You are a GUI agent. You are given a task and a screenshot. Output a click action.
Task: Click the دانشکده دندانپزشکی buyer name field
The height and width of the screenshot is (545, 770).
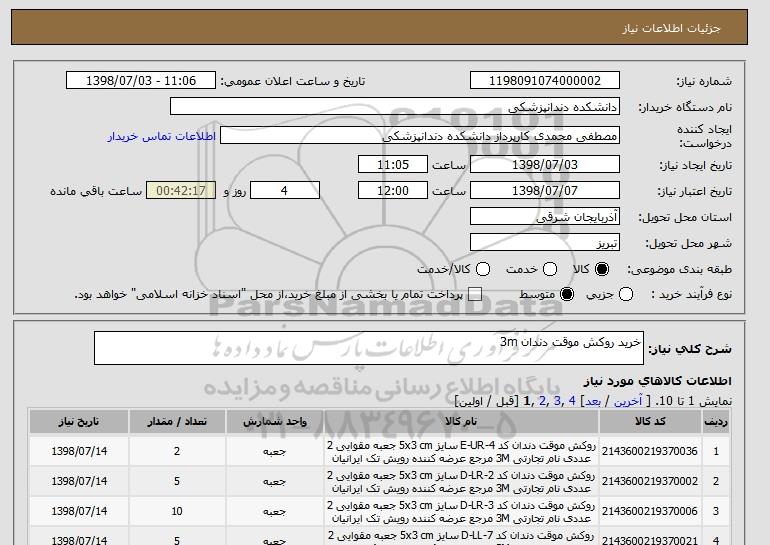point(395,107)
